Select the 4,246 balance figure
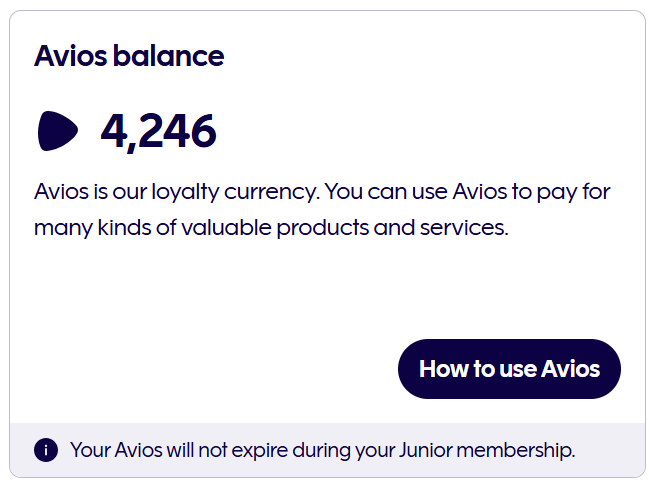This screenshot has height=483, width=649. coord(158,132)
